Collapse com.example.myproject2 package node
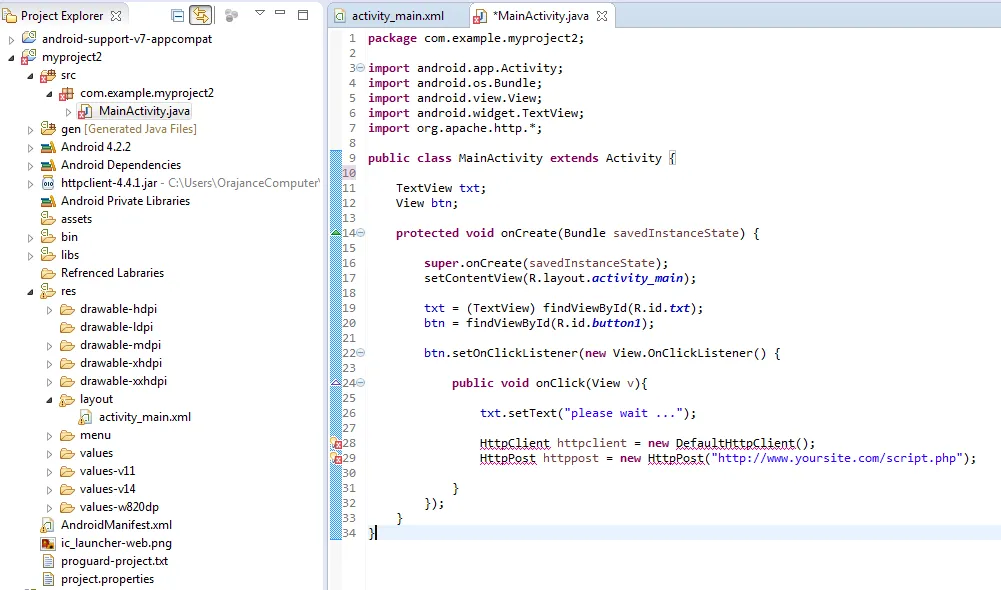 49,94
